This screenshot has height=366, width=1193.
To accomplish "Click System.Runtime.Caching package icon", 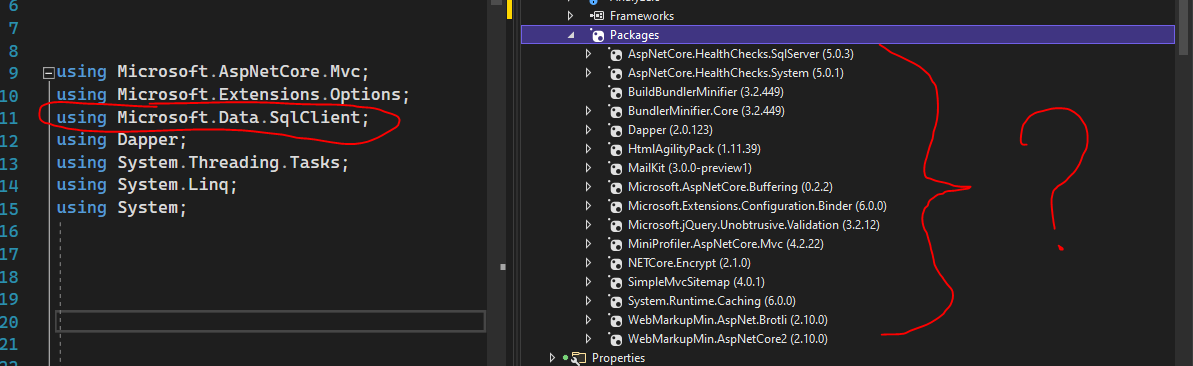I will pos(616,301).
